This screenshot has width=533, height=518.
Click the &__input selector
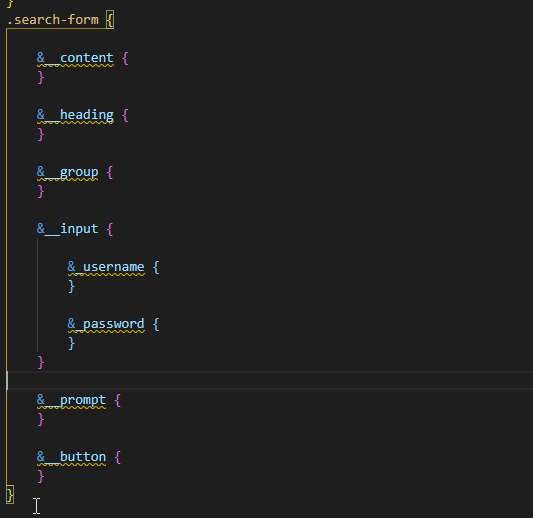(68, 229)
